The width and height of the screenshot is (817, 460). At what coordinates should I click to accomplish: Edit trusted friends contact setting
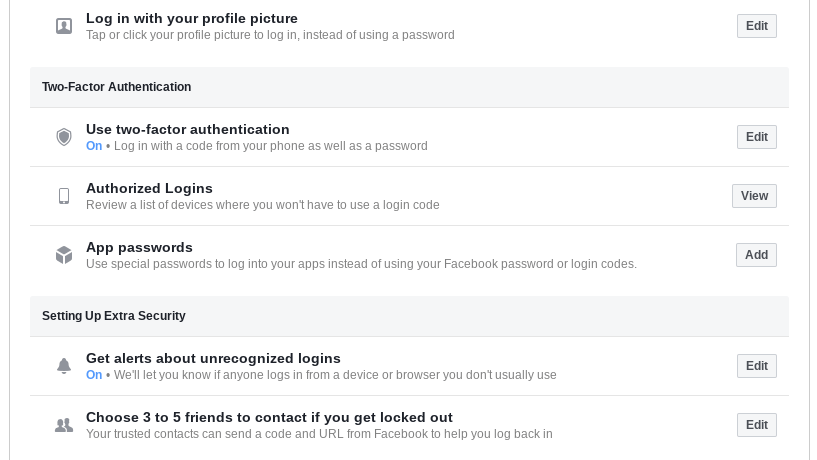point(756,425)
